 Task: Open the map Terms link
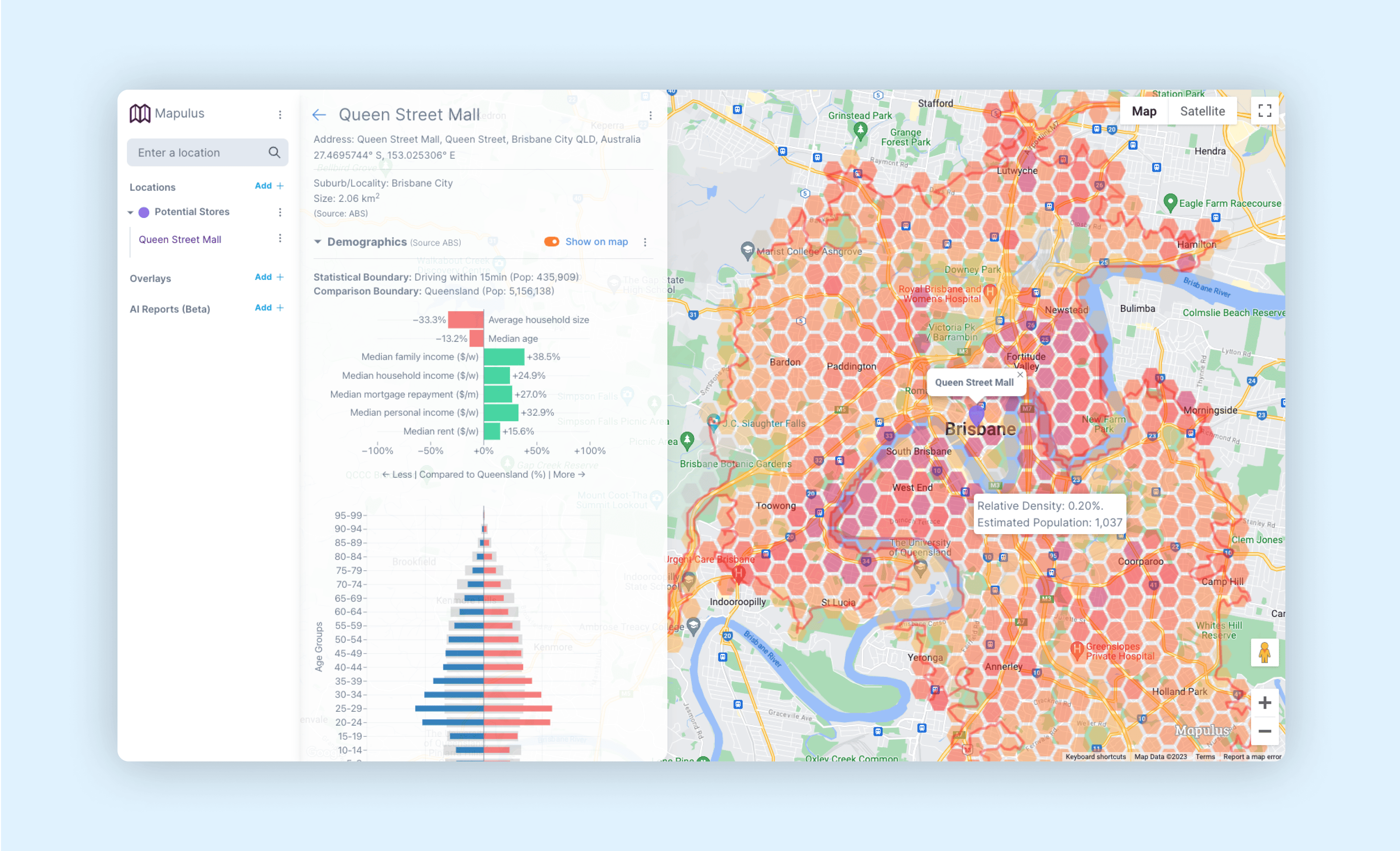[1205, 757]
